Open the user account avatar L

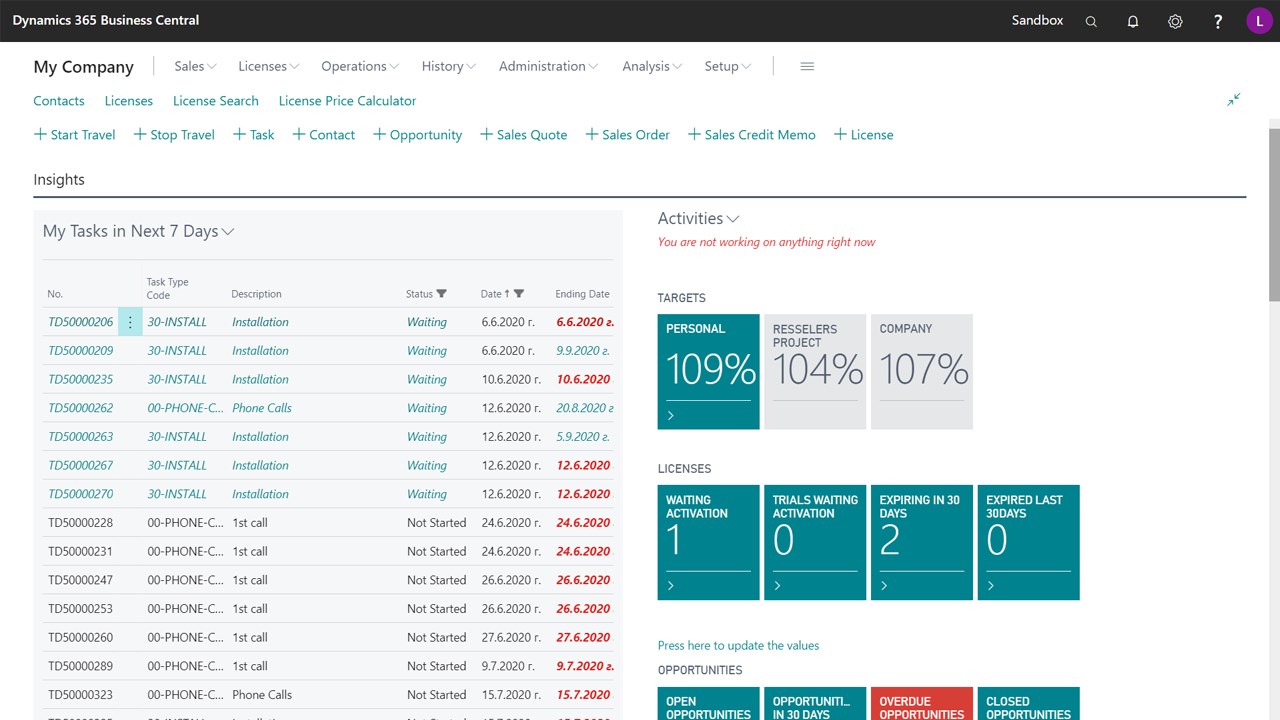click(1259, 21)
